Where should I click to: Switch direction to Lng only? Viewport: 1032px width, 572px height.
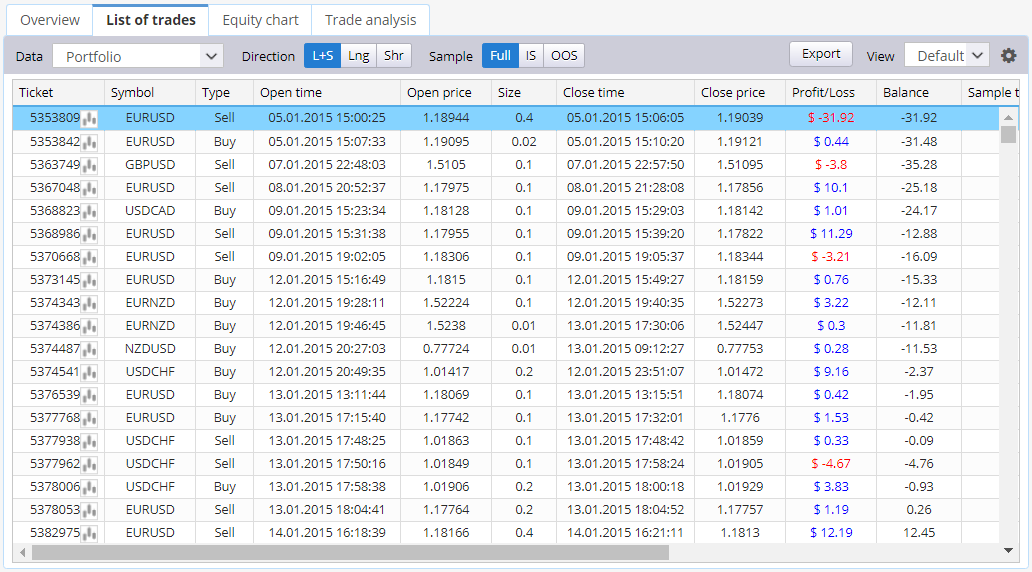click(x=358, y=56)
